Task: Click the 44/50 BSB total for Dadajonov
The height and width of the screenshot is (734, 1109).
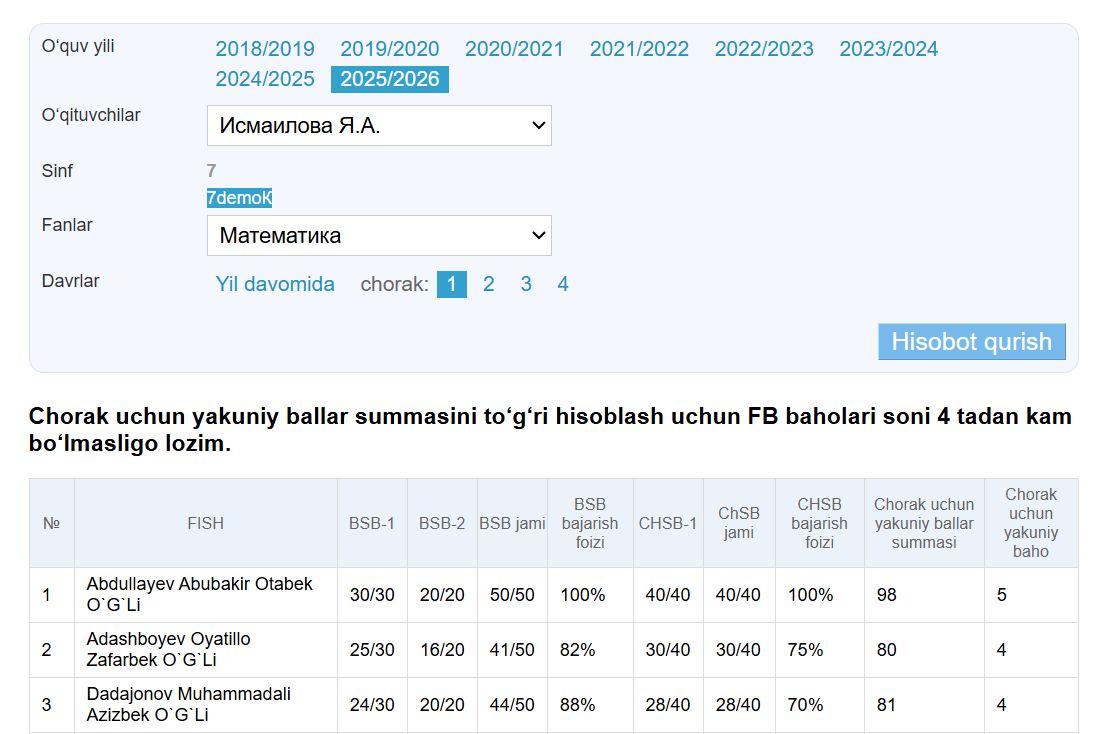Action: tap(512, 705)
